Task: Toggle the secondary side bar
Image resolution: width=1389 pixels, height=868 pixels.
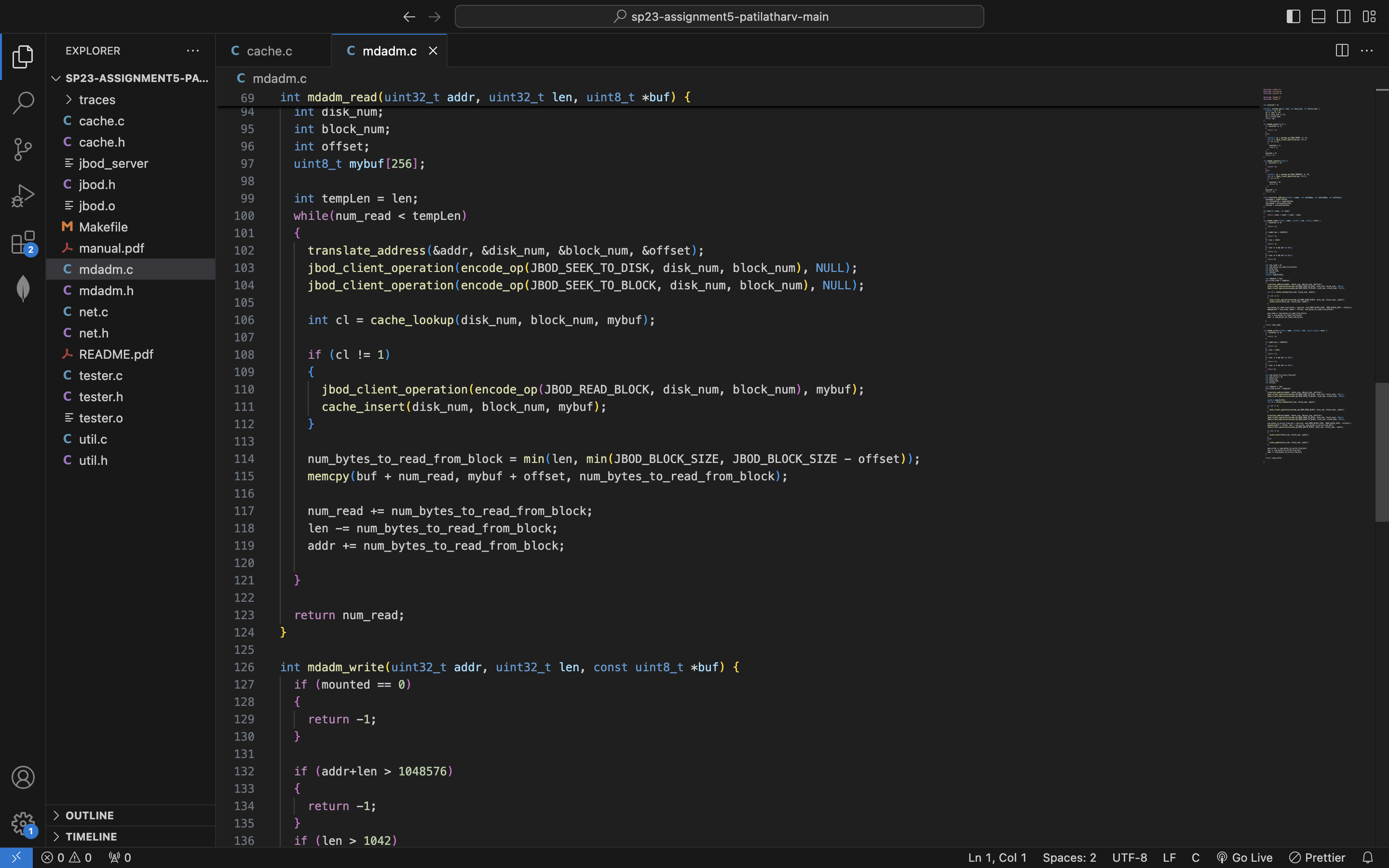Action: tap(1344, 17)
